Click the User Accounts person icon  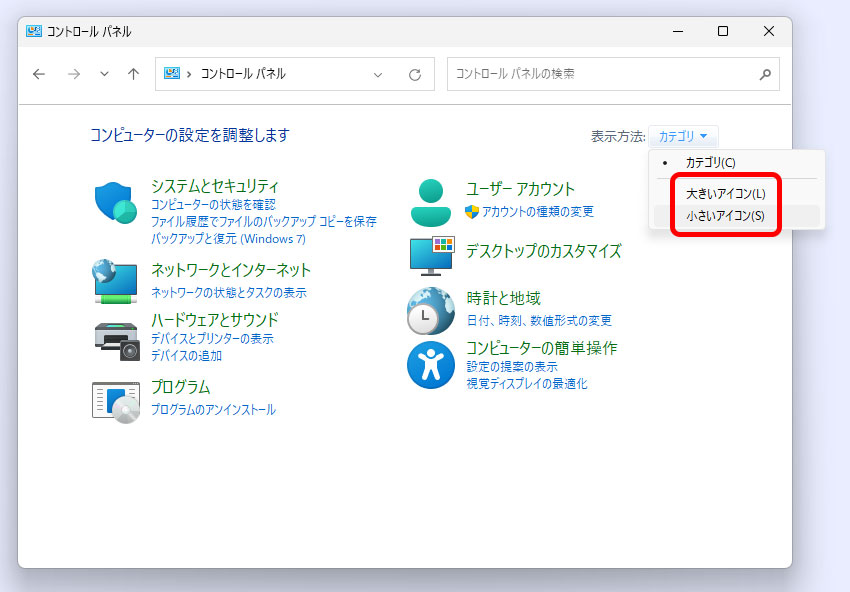(431, 203)
